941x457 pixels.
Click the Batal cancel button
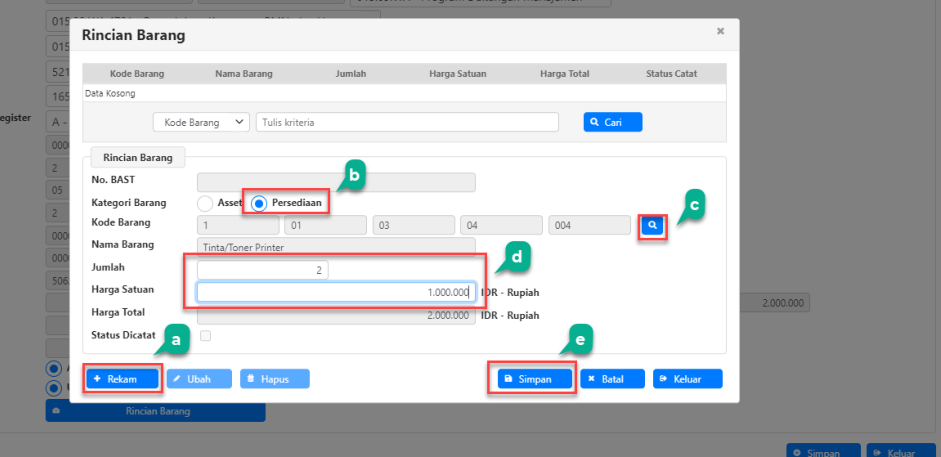[x=611, y=379]
